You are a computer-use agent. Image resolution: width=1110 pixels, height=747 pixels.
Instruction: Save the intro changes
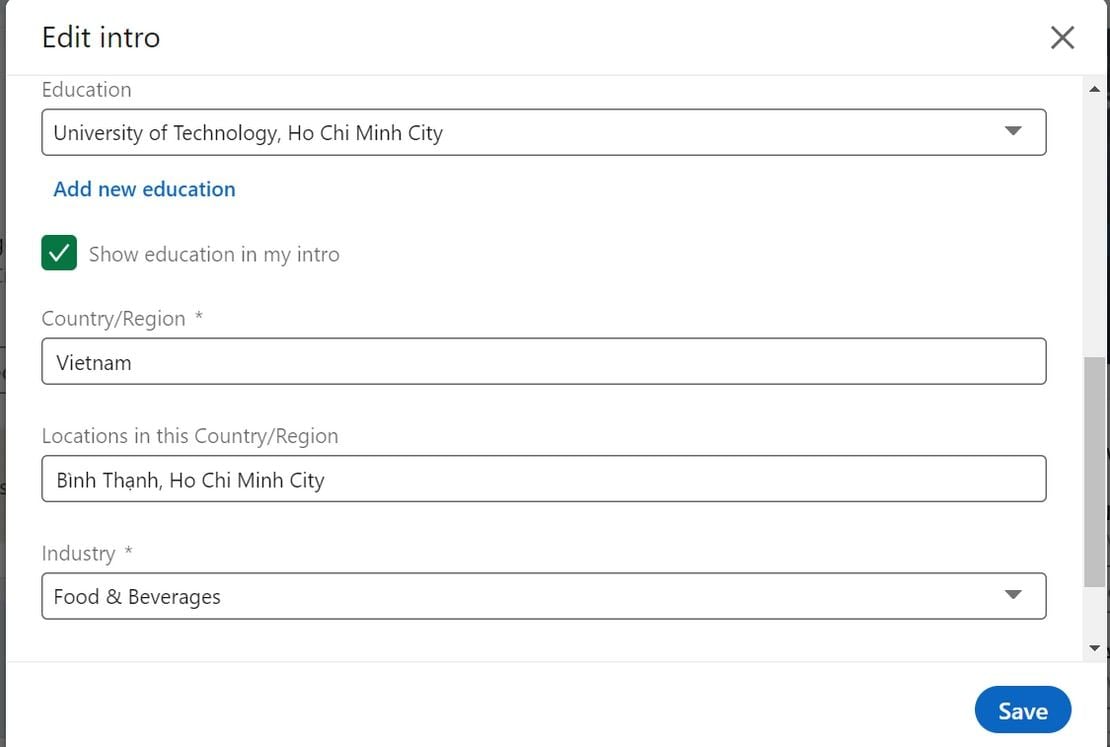pos(1022,710)
